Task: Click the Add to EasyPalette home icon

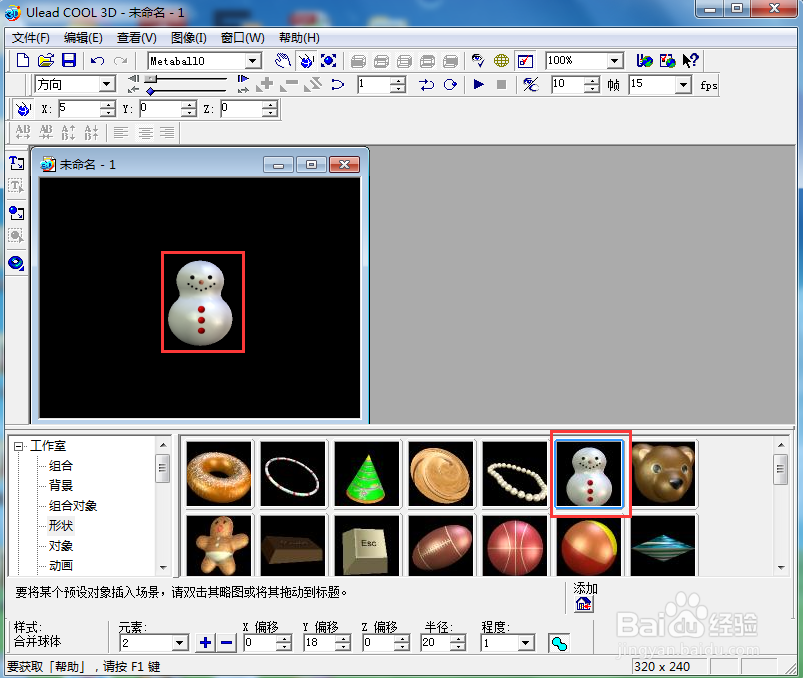Action: pos(584,605)
